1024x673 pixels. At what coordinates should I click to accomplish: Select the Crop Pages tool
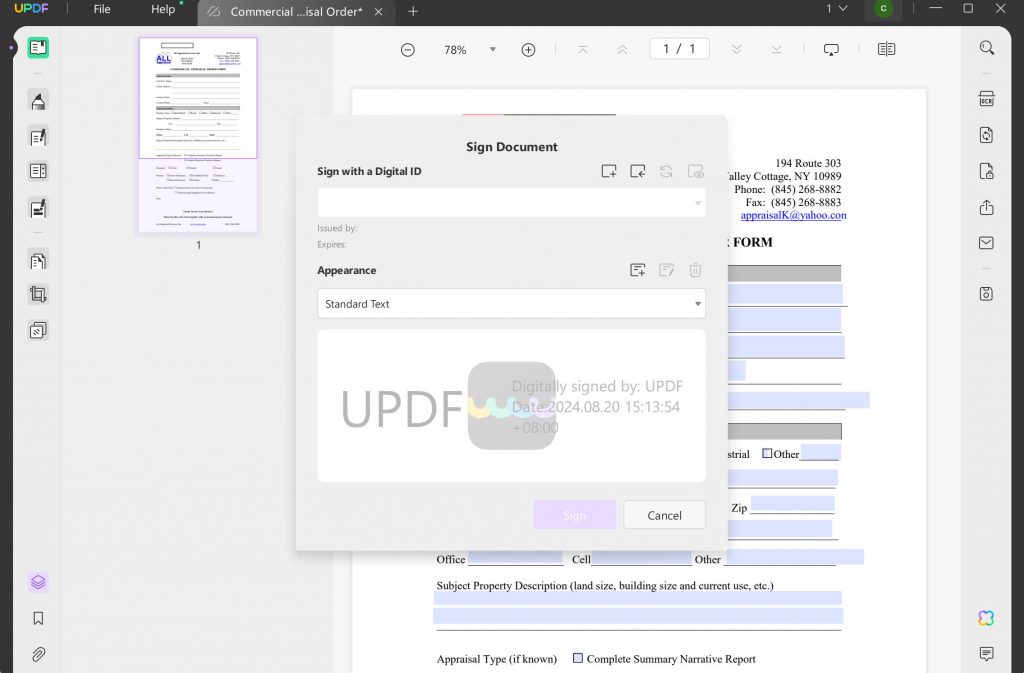click(x=37, y=294)
